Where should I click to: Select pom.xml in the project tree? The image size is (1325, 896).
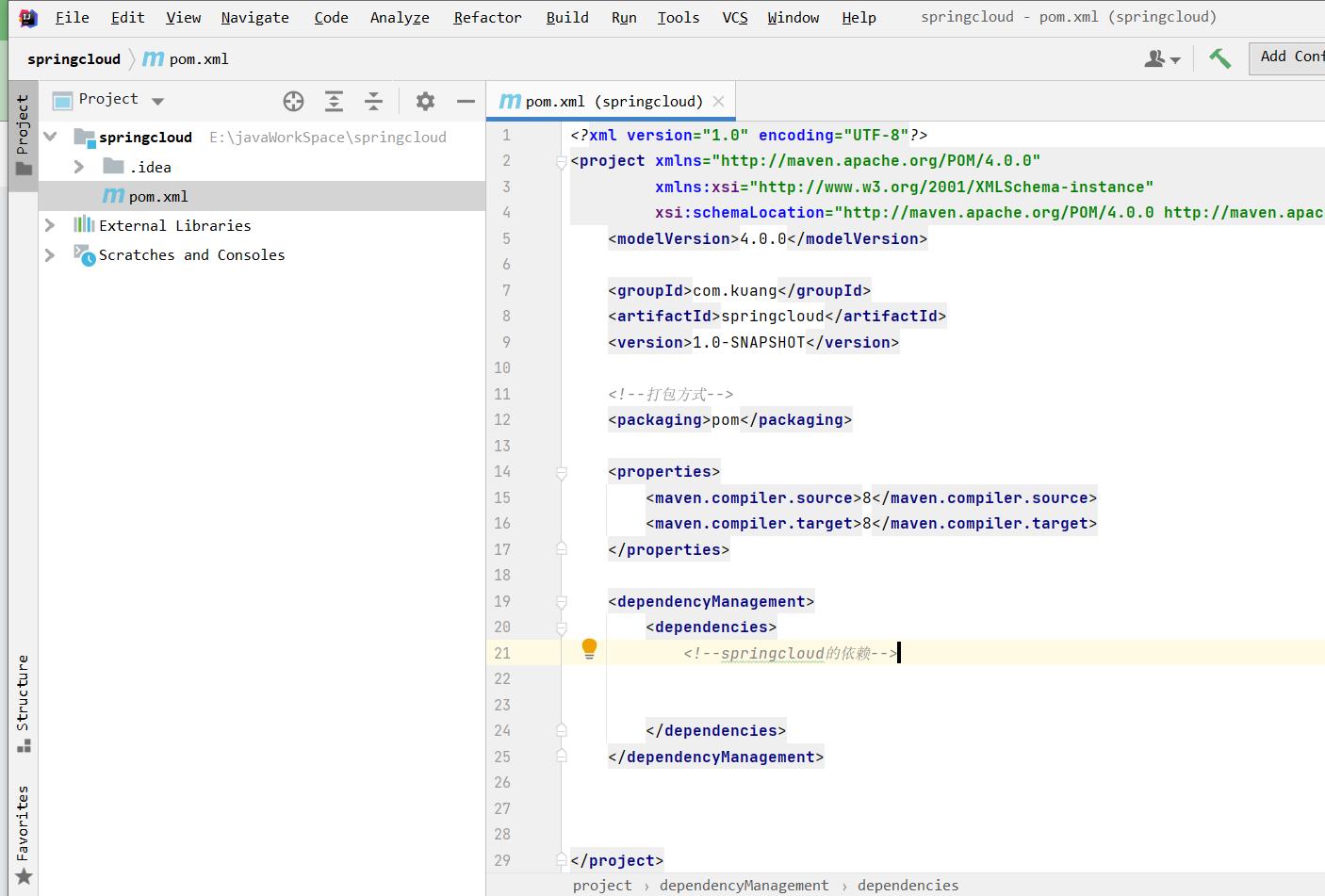(262, 196)
